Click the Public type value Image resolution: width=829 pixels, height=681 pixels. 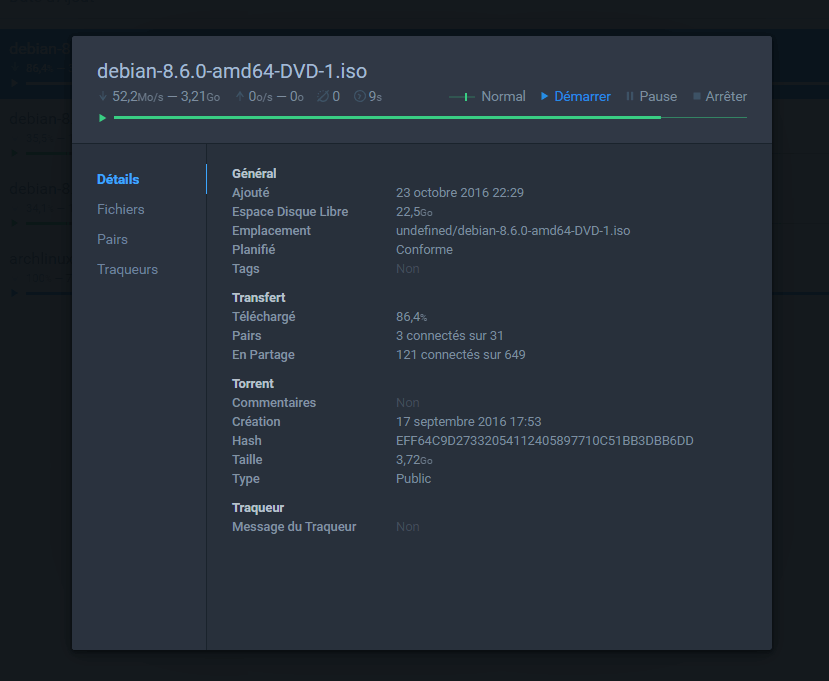[413, 478]
